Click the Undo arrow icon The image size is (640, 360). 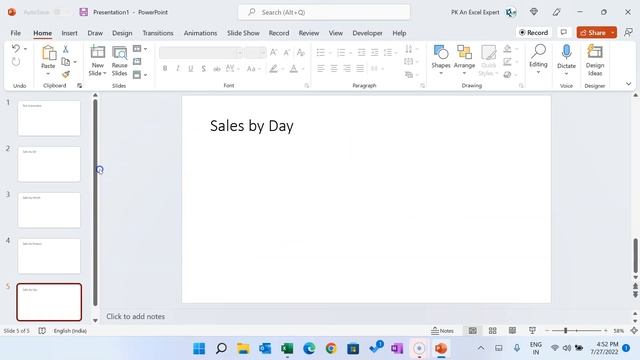click(x=16, y=49)
